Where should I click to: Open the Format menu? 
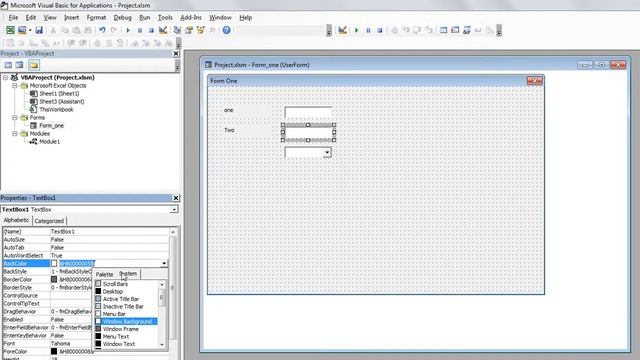tap(96, 18)
